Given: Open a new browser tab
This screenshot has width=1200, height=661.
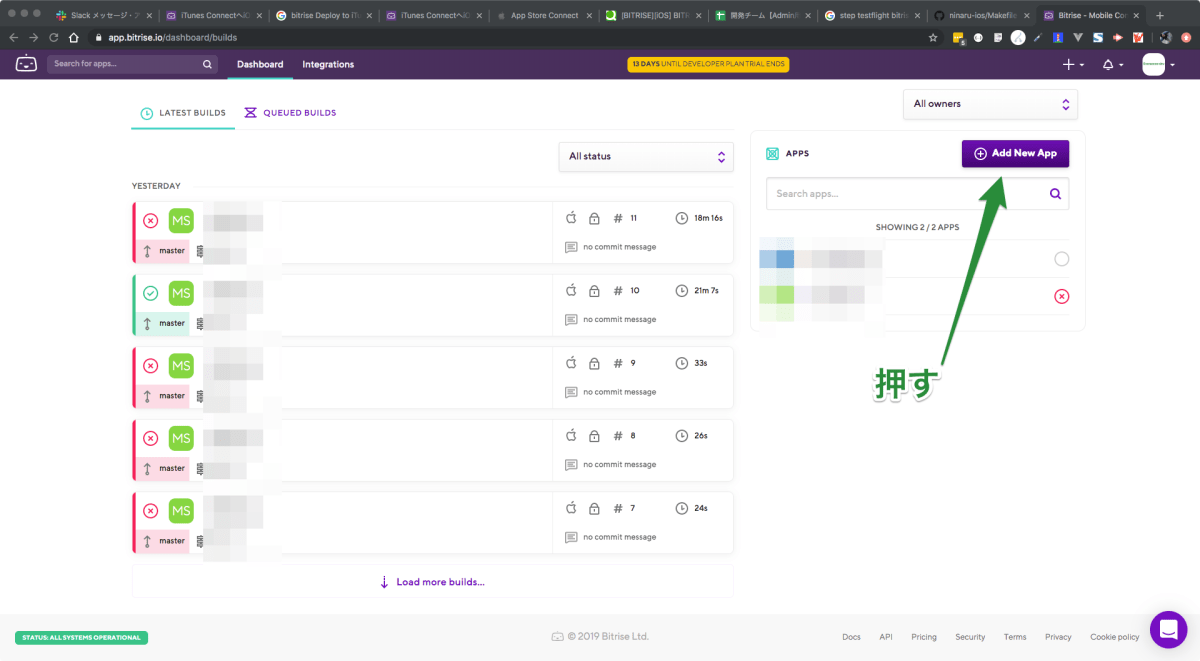Looking at the screenshot, I should pos(1160,15).
